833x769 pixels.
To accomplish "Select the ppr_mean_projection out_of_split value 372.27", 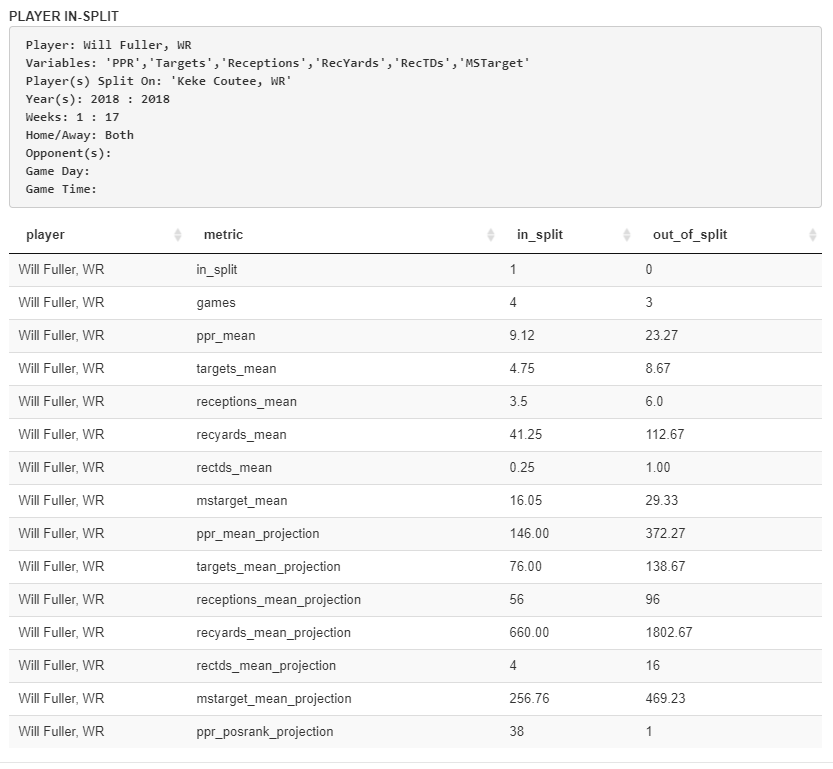I will tap(665, 534).
